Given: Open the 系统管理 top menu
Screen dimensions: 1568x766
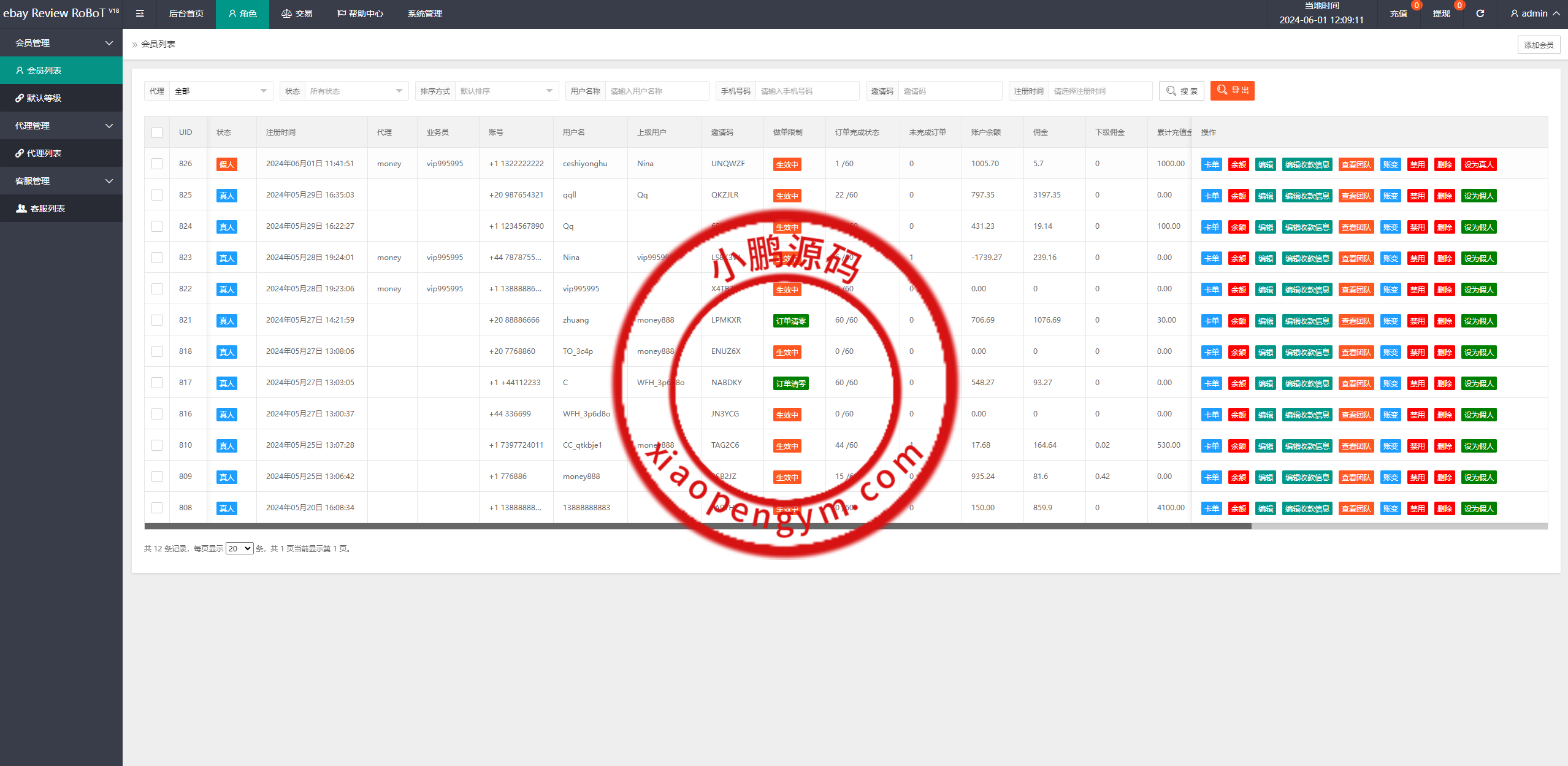Looking at the screenshot, I should point(424,13).
